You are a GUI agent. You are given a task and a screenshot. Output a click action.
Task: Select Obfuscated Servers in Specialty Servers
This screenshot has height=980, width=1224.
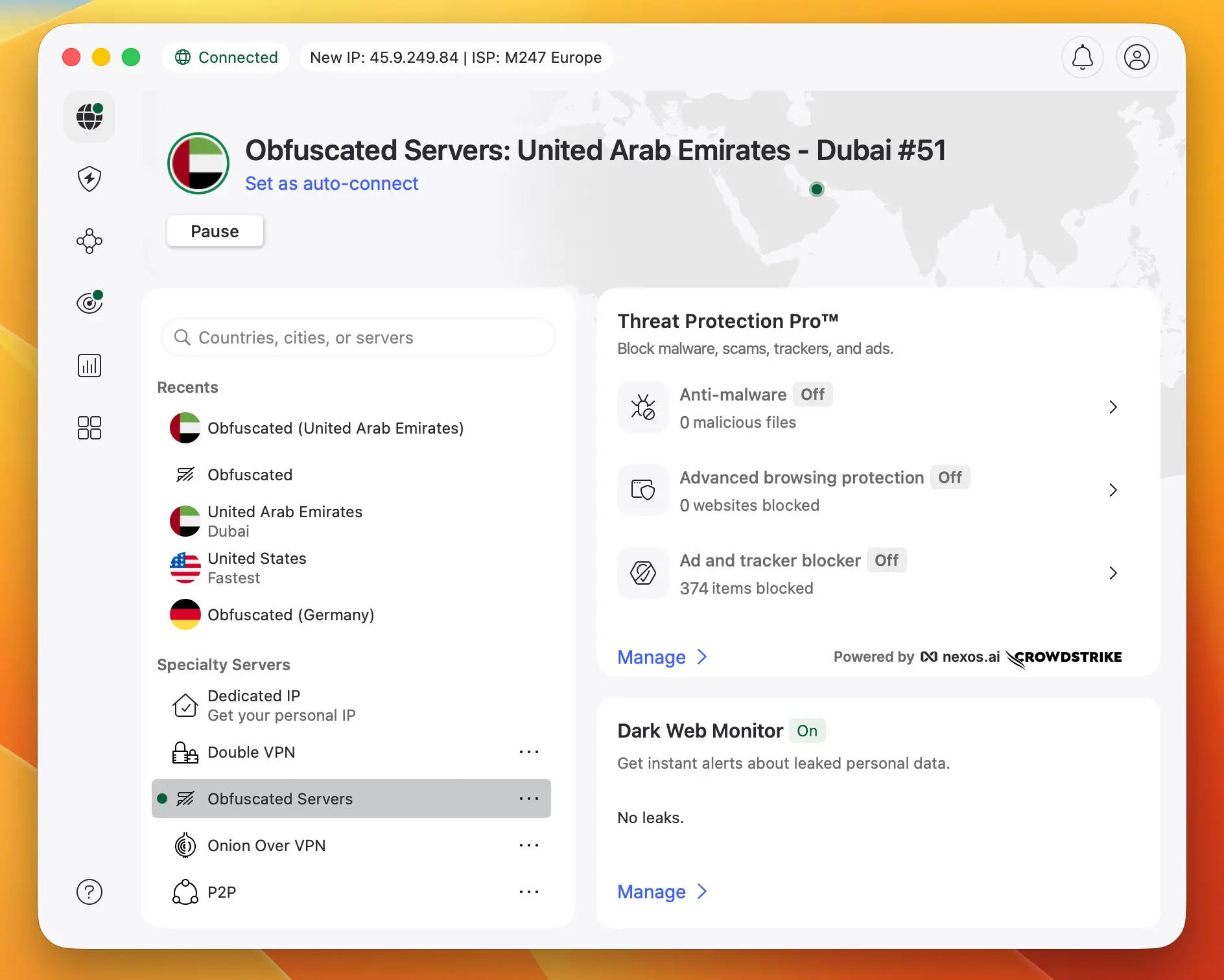tap(280, 799)
